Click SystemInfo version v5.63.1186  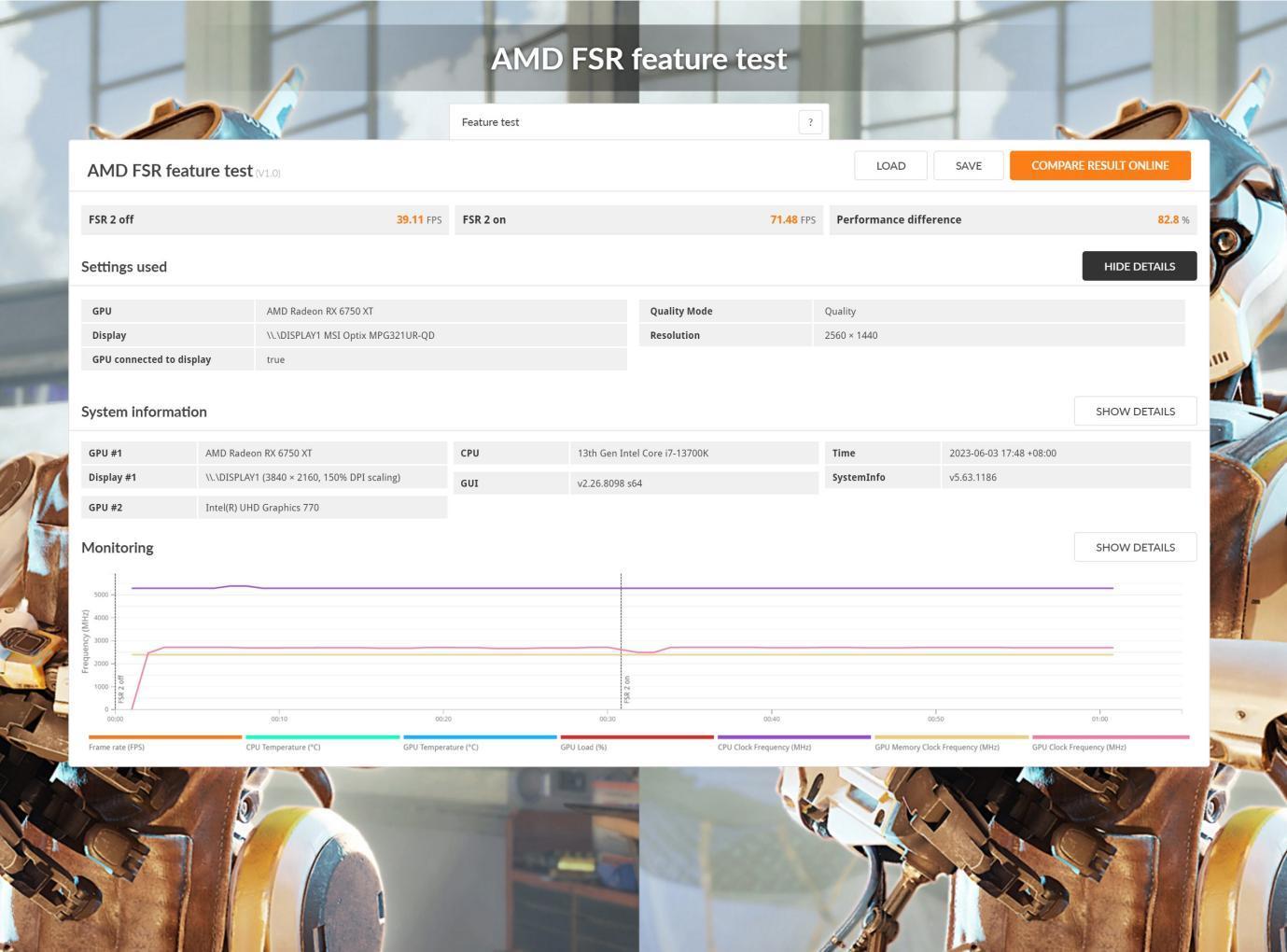point(972,478)
